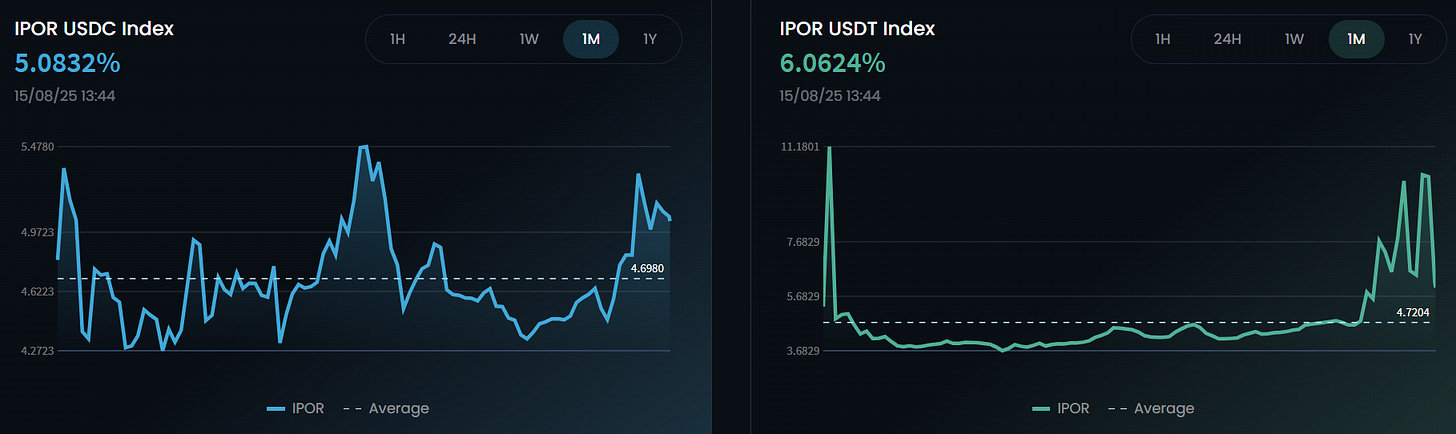Select 1H range on USDT Index chart

[1162, 39]
